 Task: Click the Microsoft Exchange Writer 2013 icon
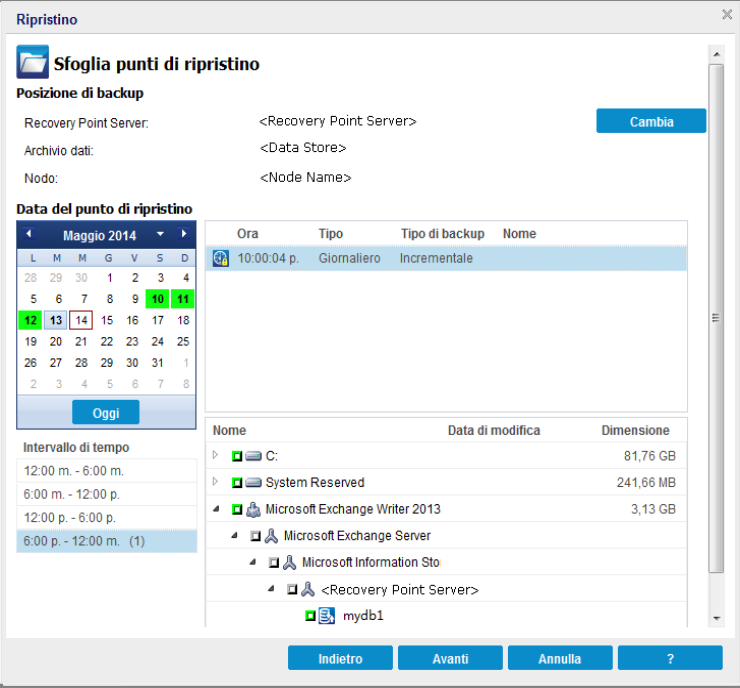(253, 509)
